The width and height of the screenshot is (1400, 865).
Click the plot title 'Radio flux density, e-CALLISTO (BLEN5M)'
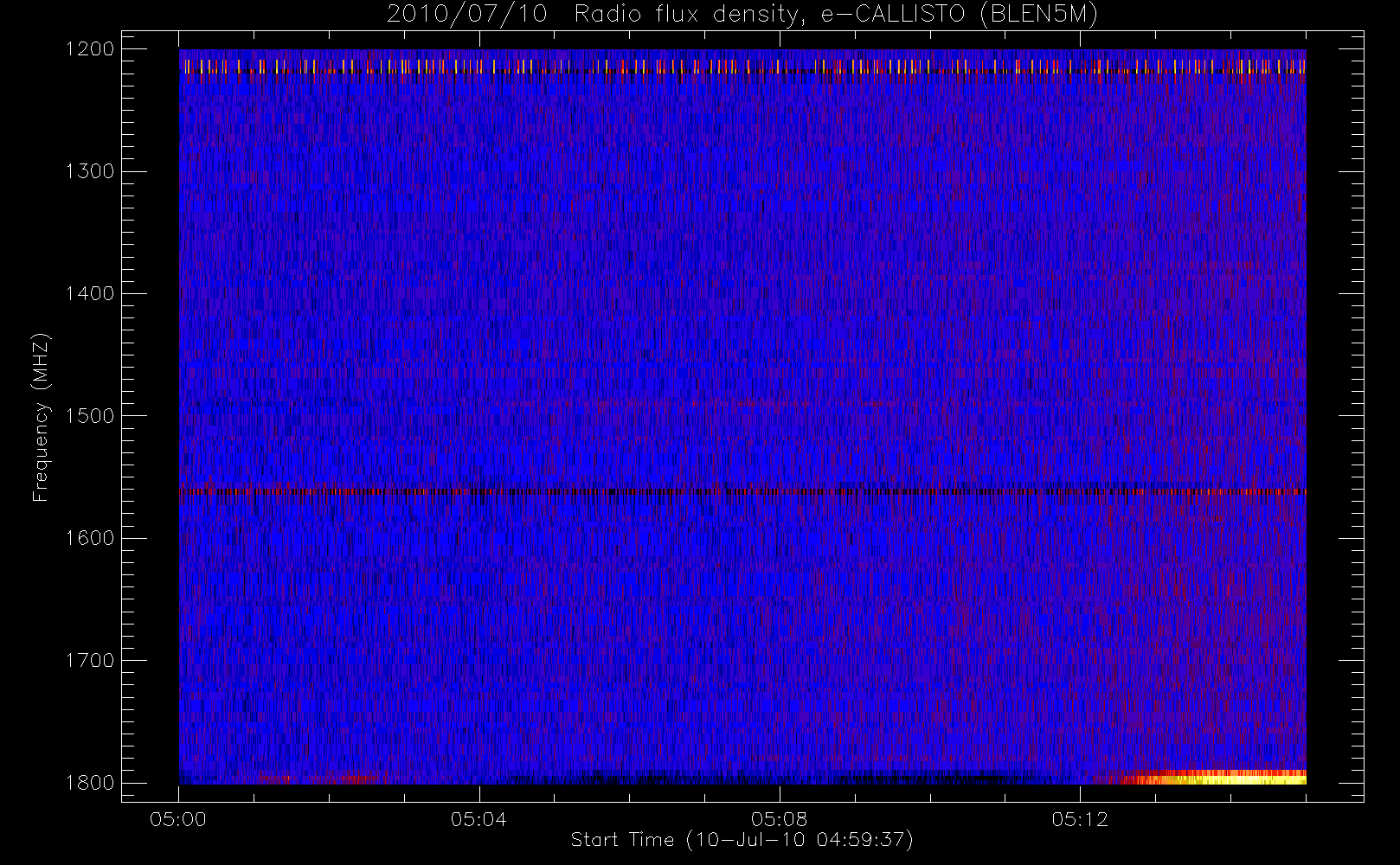[x=837, y=15]
